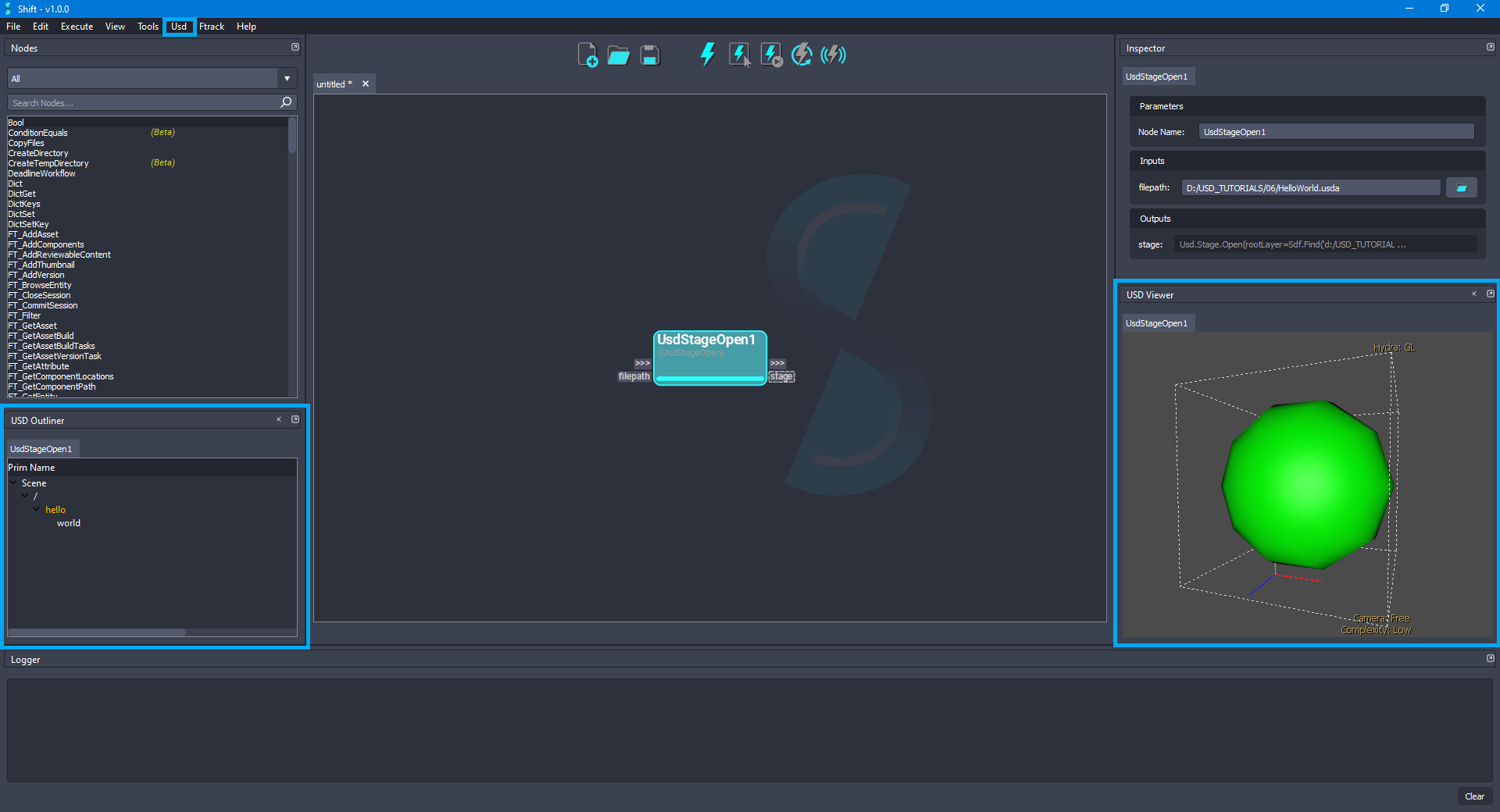Image resolution: width=1500 pixels, height=812 pixels.
Task: Select the 'world' prim in the outliner
Action: [69, 522]
